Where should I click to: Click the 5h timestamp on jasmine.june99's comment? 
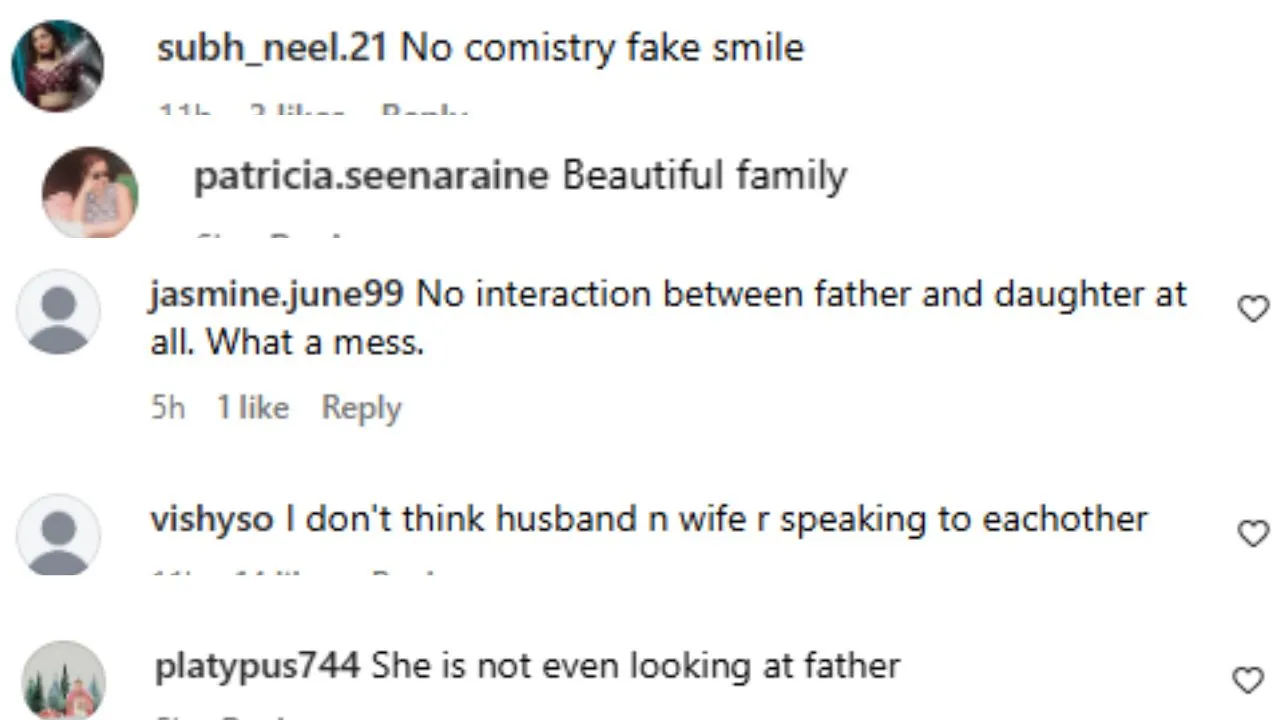[x=168, y=408]
